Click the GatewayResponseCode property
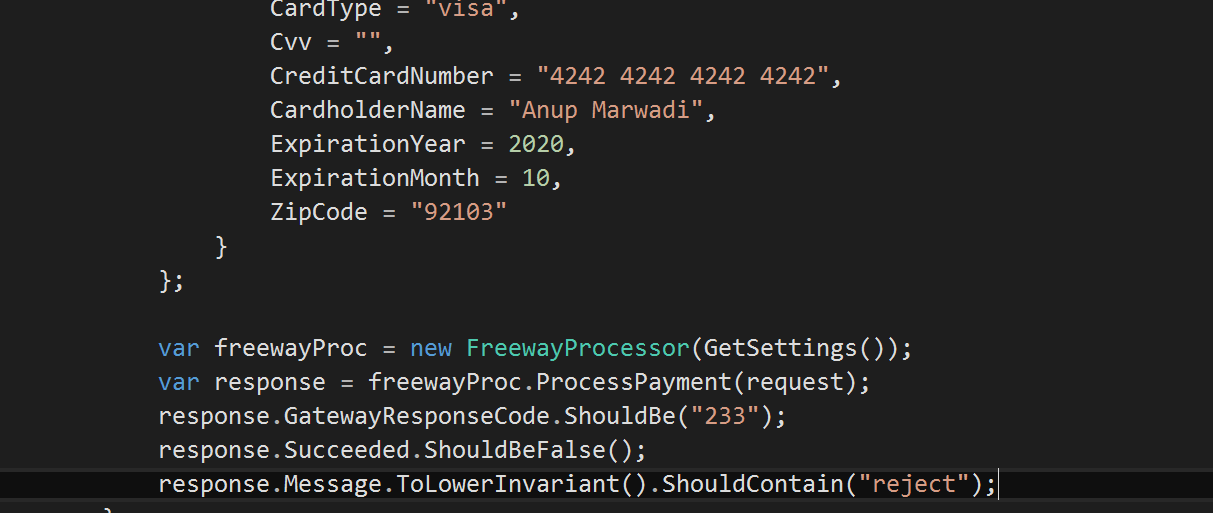1213x513 pixels. click(418, 416)
